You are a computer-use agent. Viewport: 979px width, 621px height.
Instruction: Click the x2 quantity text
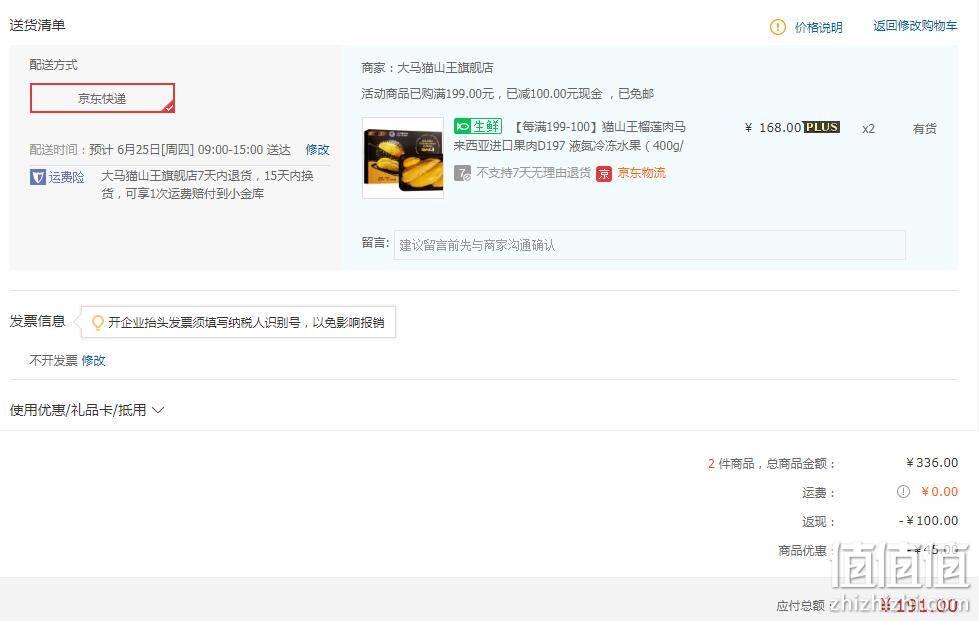coord(868,129)
